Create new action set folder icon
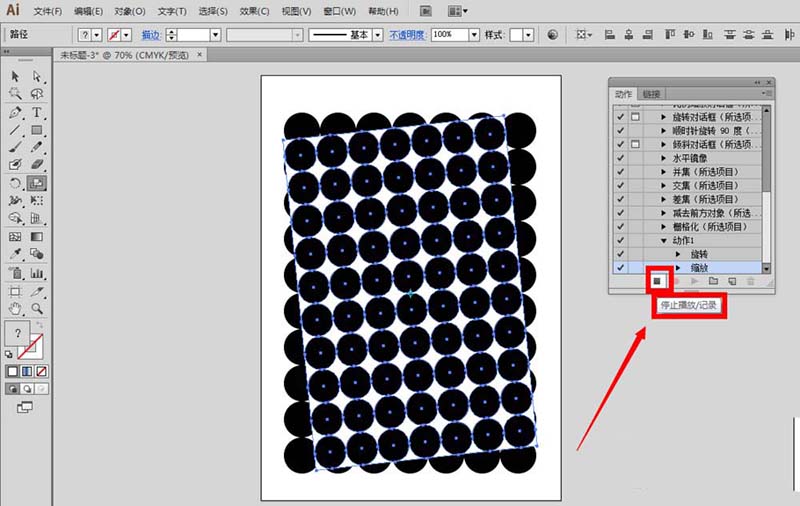The width and height of the screenshot is (800, 506). [713, 282]
